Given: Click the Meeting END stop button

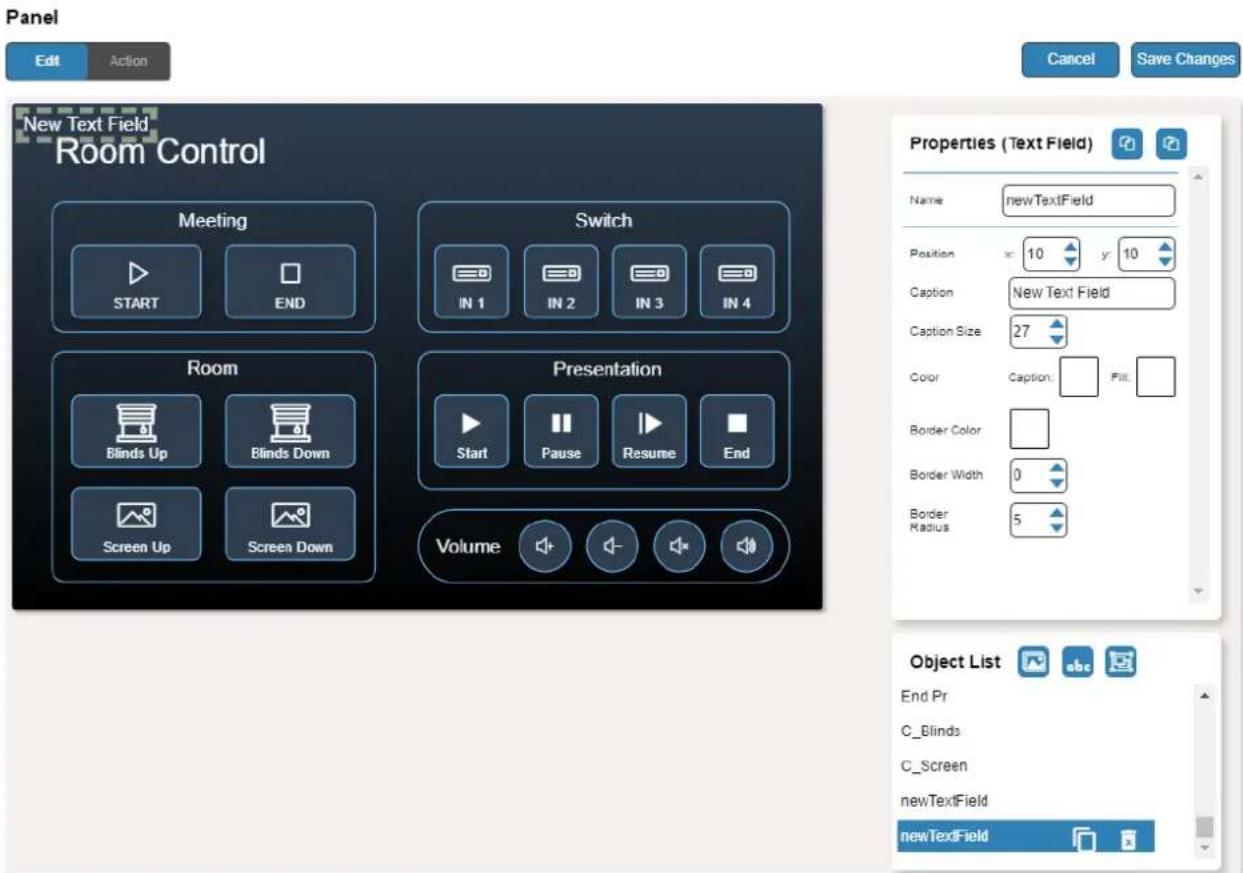Looking at the screenshot, I should point(290,282).
